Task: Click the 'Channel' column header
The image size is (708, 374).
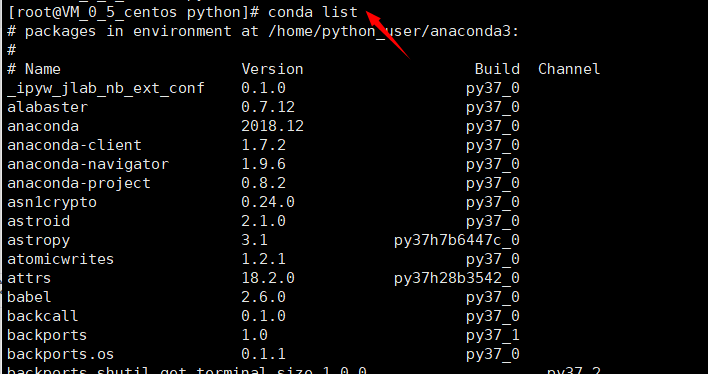Action: click(x=569, y=69)
